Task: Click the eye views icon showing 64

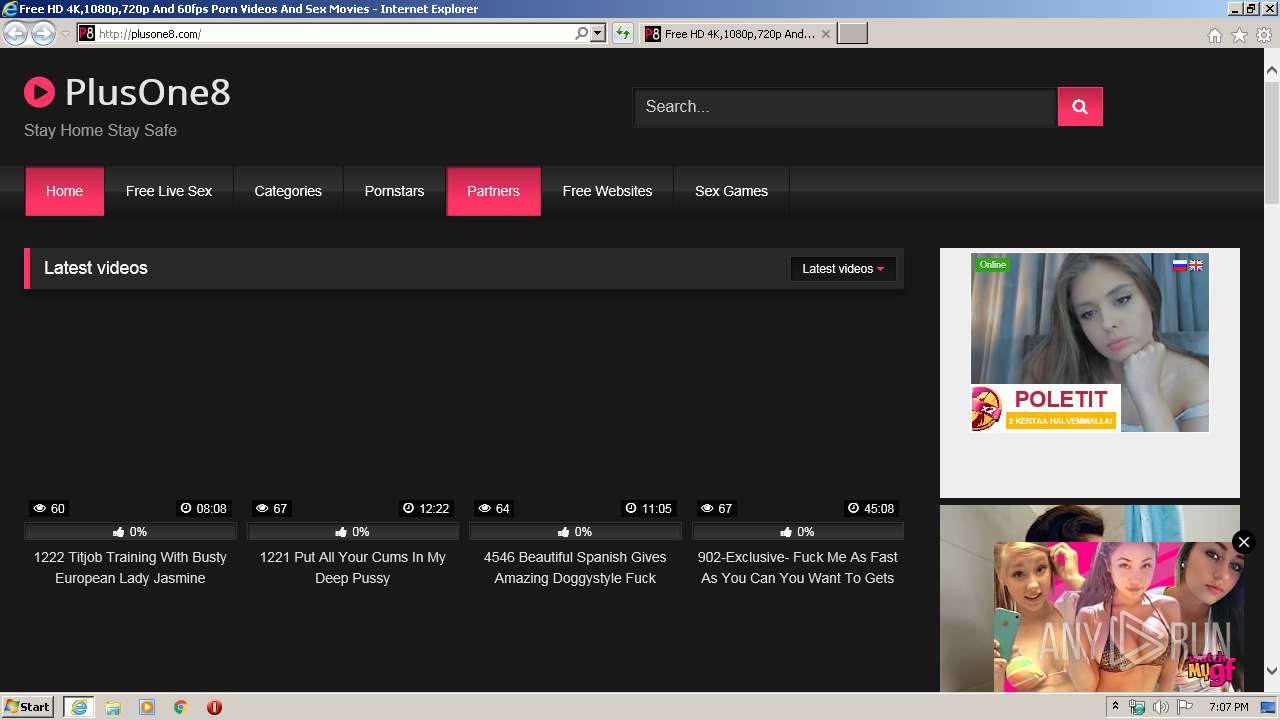Action: [x=485, y=509]
